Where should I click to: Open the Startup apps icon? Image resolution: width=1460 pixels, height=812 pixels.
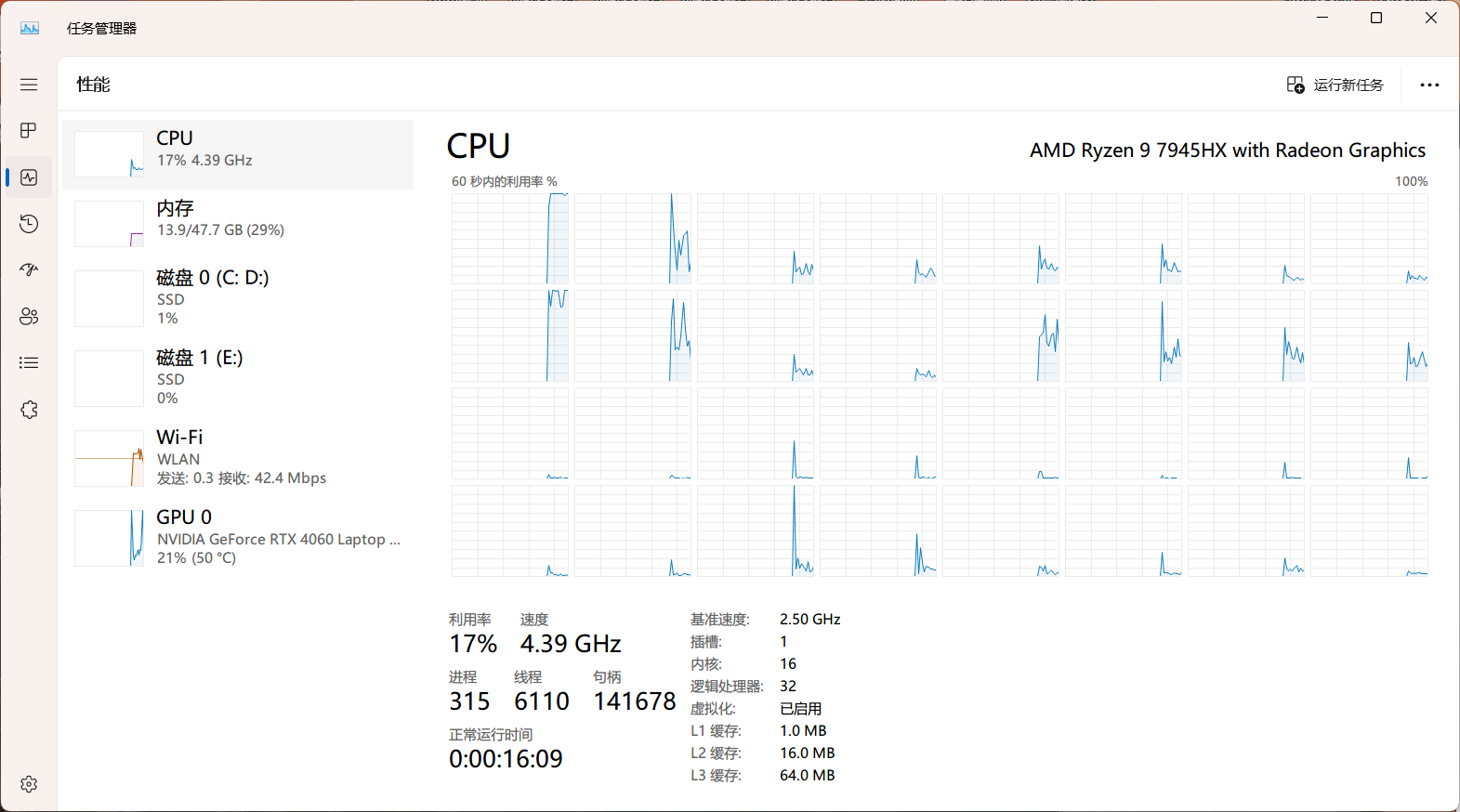29,270
